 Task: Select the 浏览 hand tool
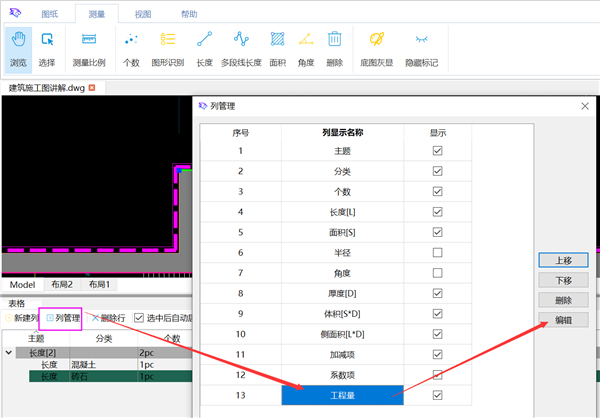coord(18,49)
